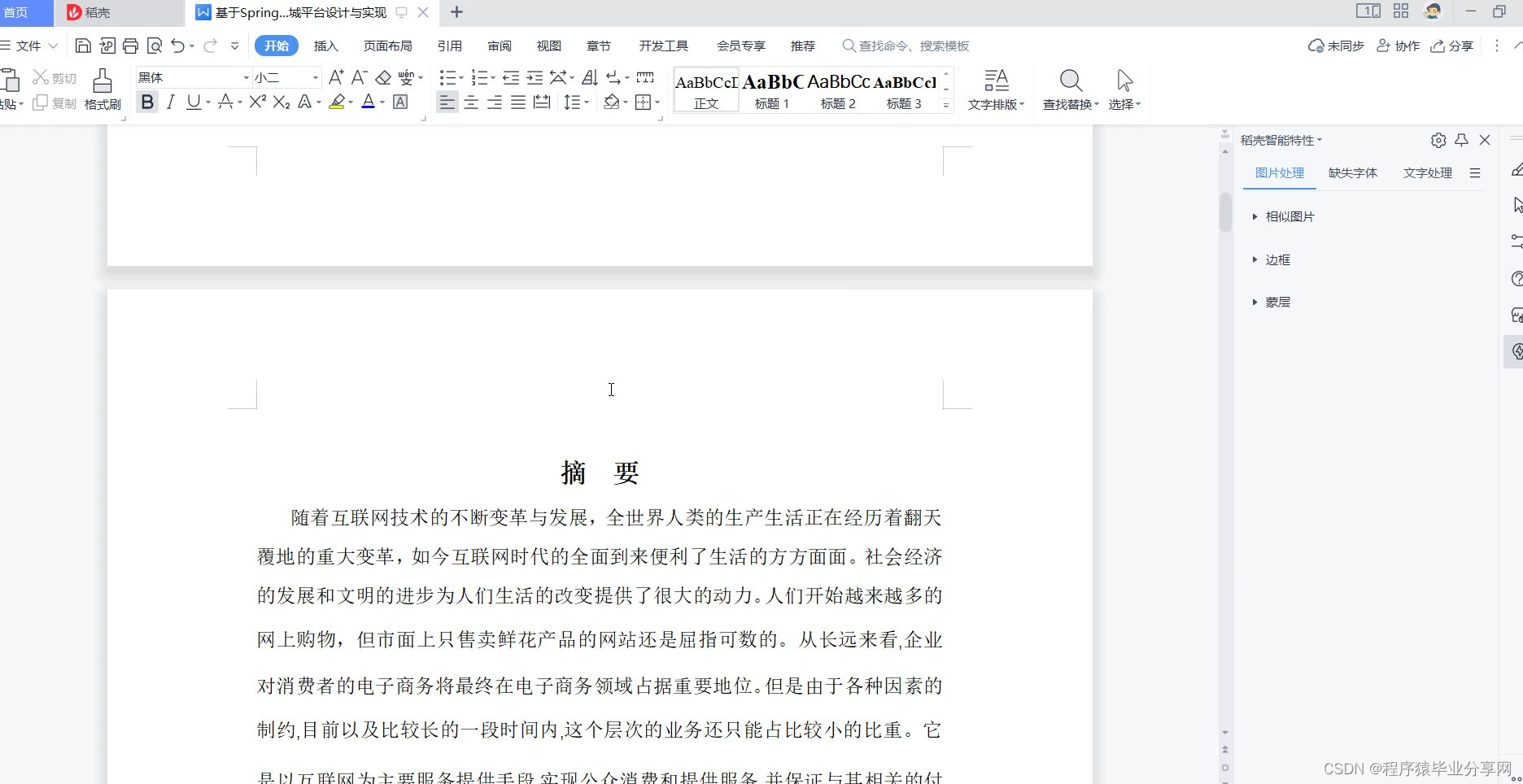Open font name dropdown 黑体
The image size is (1523, 784).
pos(247,77)
